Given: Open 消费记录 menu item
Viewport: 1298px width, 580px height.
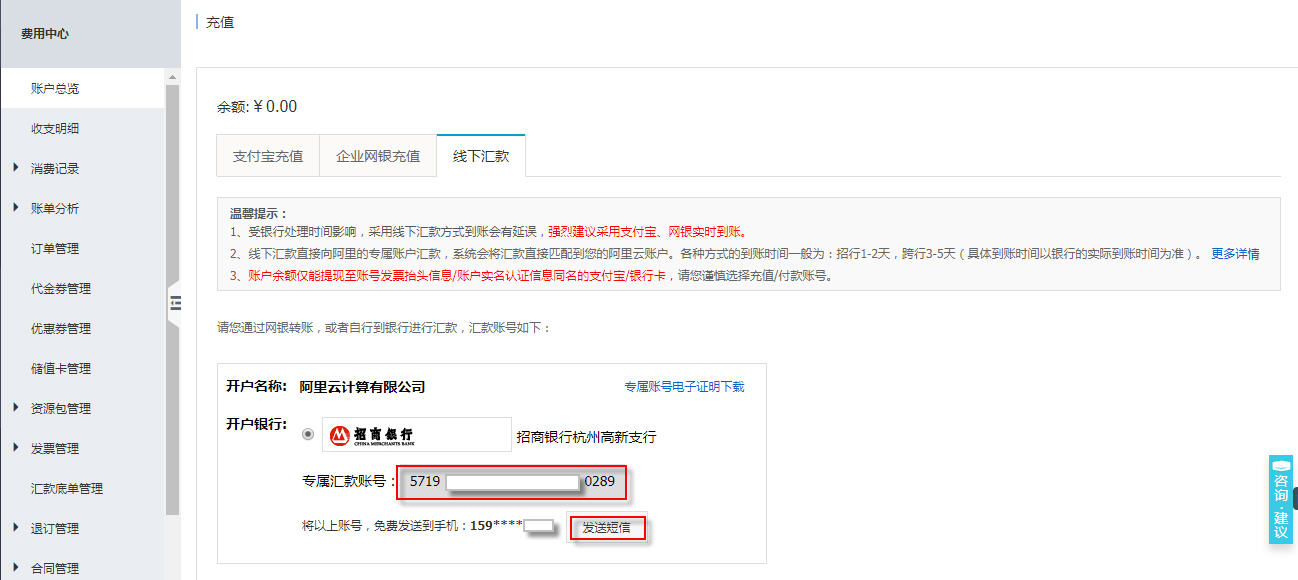Looking at the screenshot, I should pyautogui.click(x=55, y=168).
